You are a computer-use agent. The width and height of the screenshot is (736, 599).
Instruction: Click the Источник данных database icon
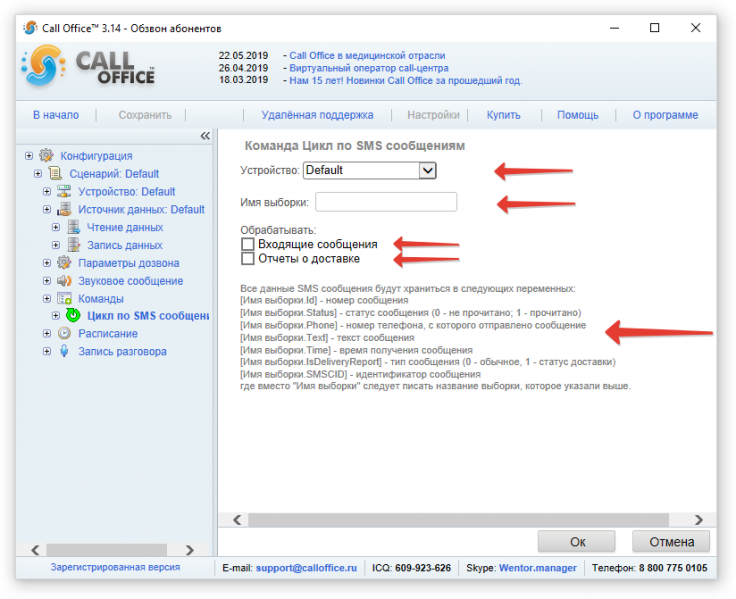64,209
